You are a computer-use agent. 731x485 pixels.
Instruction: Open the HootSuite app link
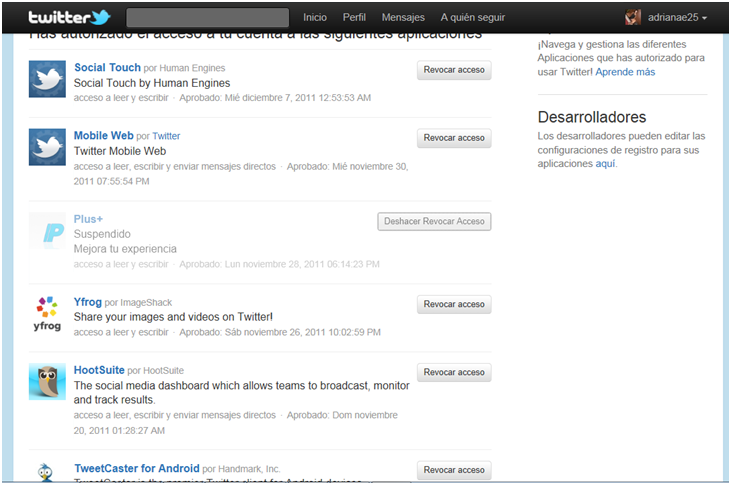click(99, 370)
